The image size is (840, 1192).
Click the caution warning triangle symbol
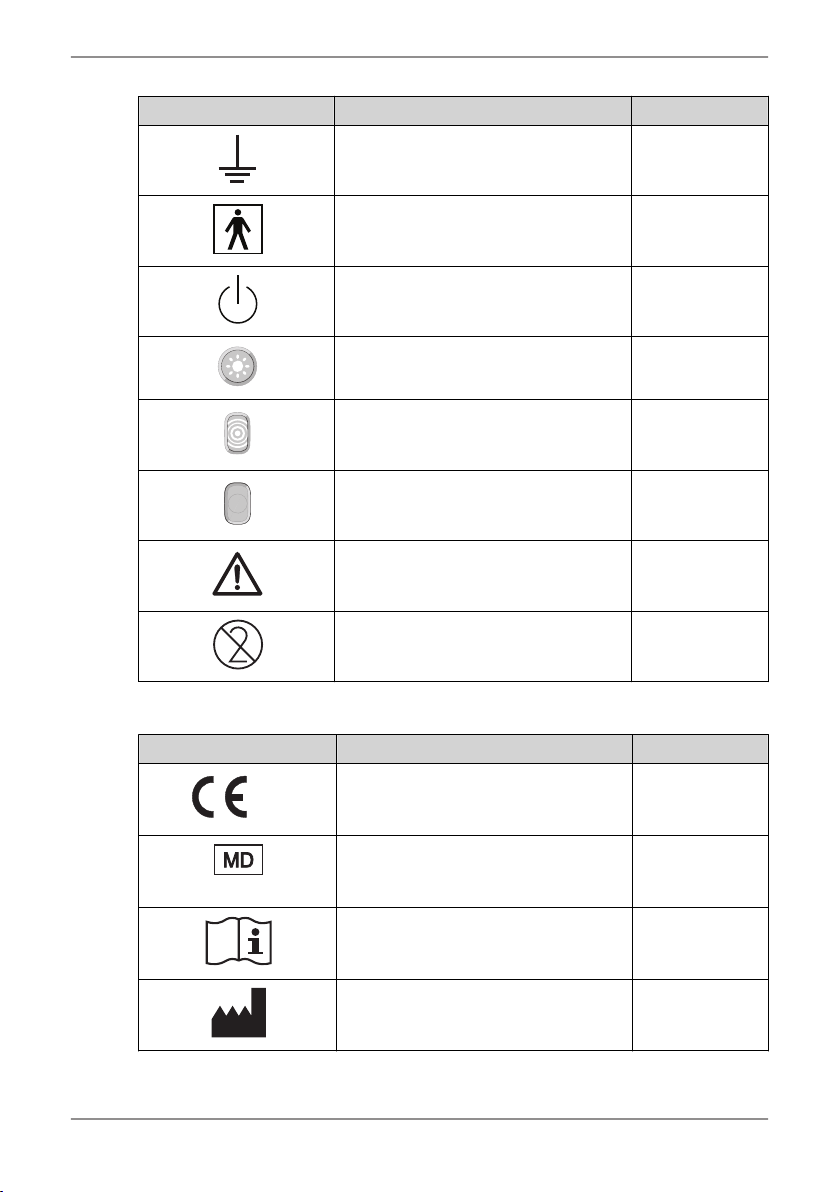tap(237, 574)
